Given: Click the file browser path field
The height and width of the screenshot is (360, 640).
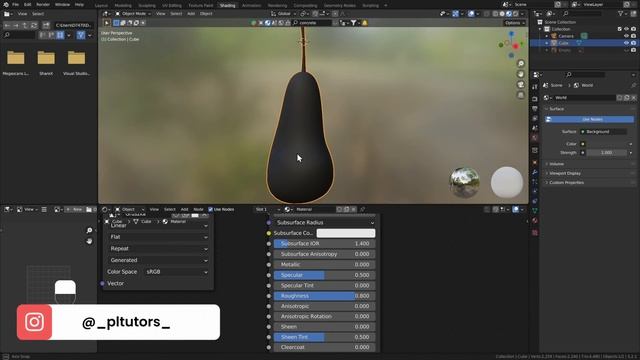Looking at the screenshot, I should pyautogui.click(x=73, y=25).
